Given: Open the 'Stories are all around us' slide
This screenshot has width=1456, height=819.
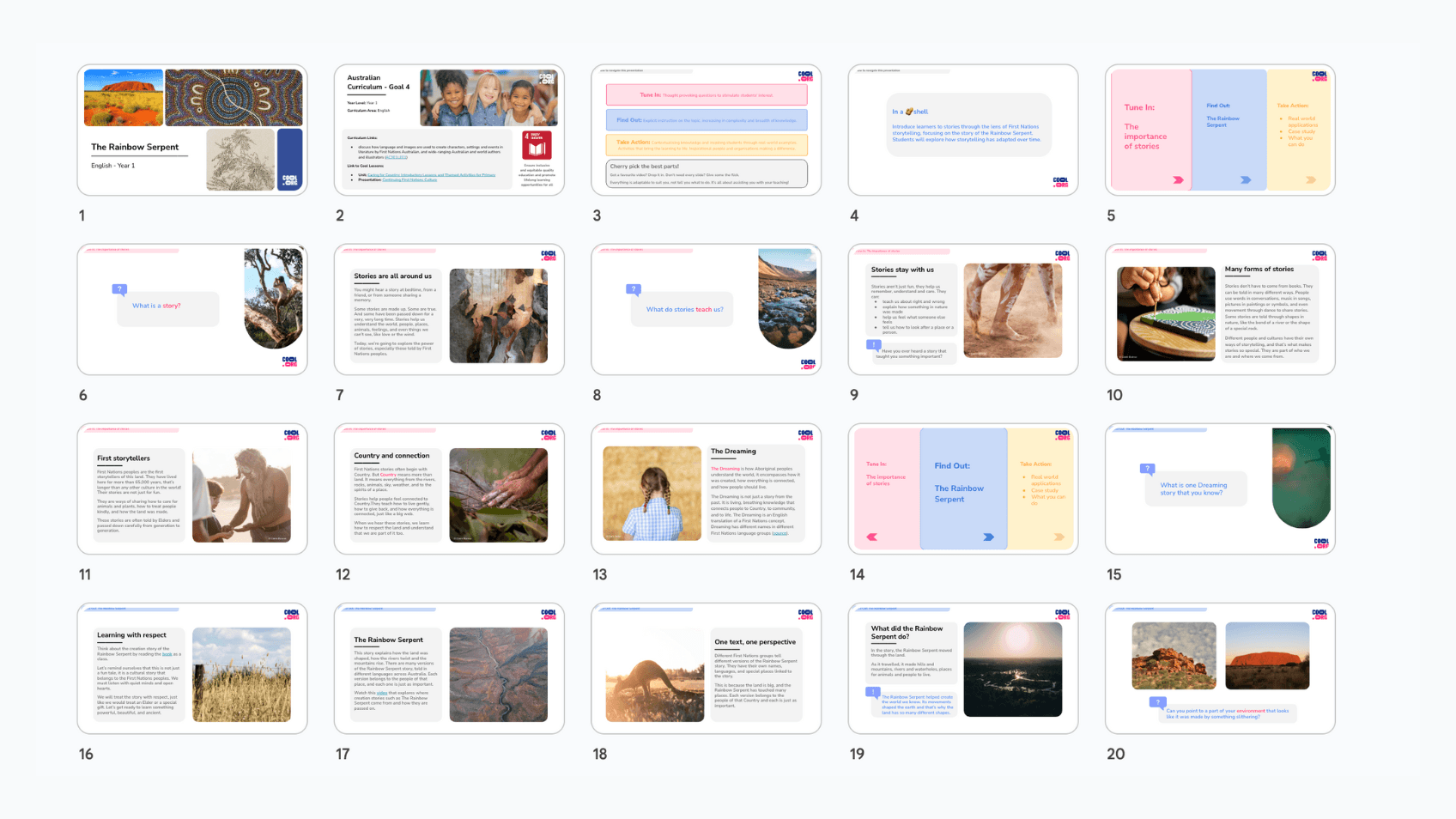Looking at the screenshot, I should pyautogui.click(x=448, y=309).
